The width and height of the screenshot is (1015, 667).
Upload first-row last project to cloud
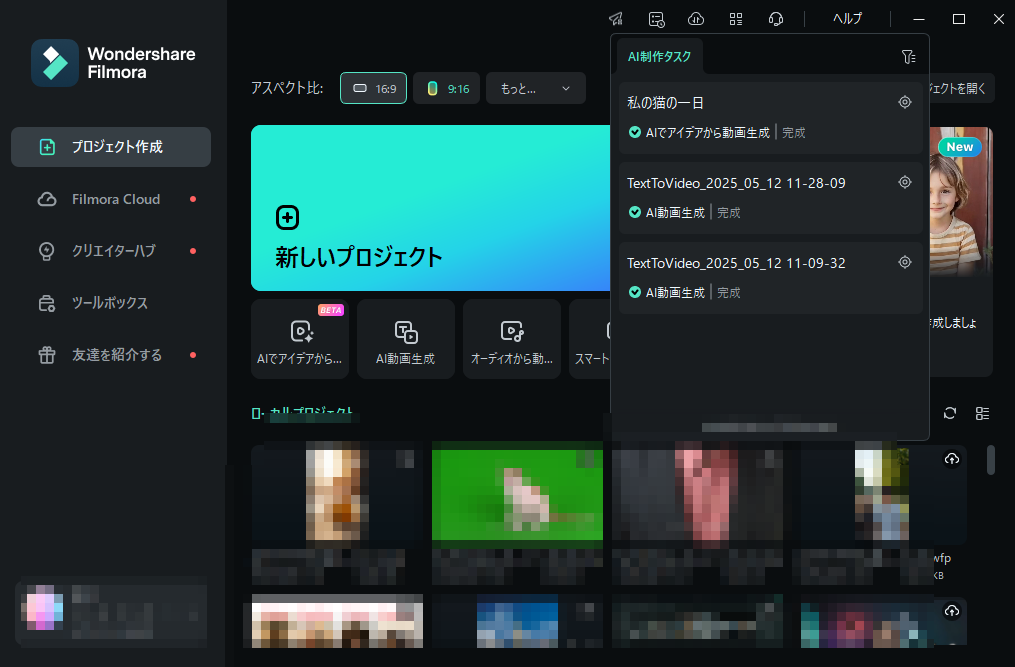point(952,459)
